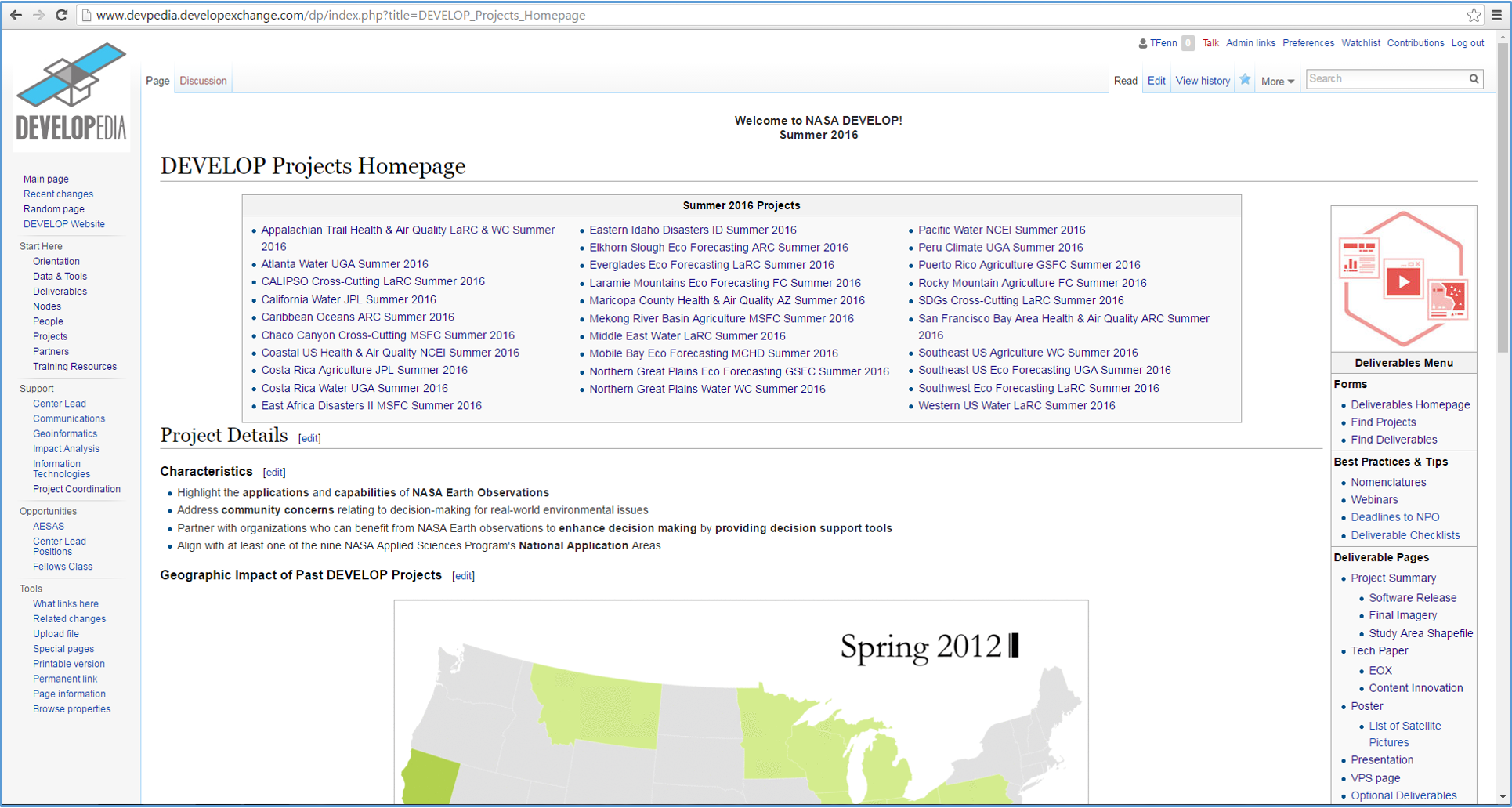Open Fellows Class link
Image resolution: width=1512 pixels, height=808 pixels.
[63, 567]
